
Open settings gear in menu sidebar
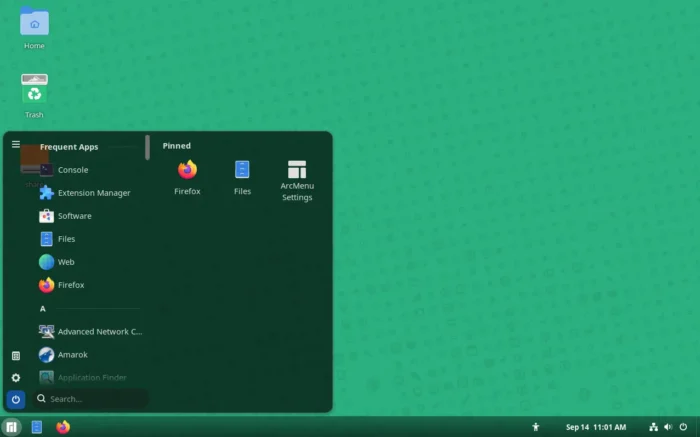point(16,378)
